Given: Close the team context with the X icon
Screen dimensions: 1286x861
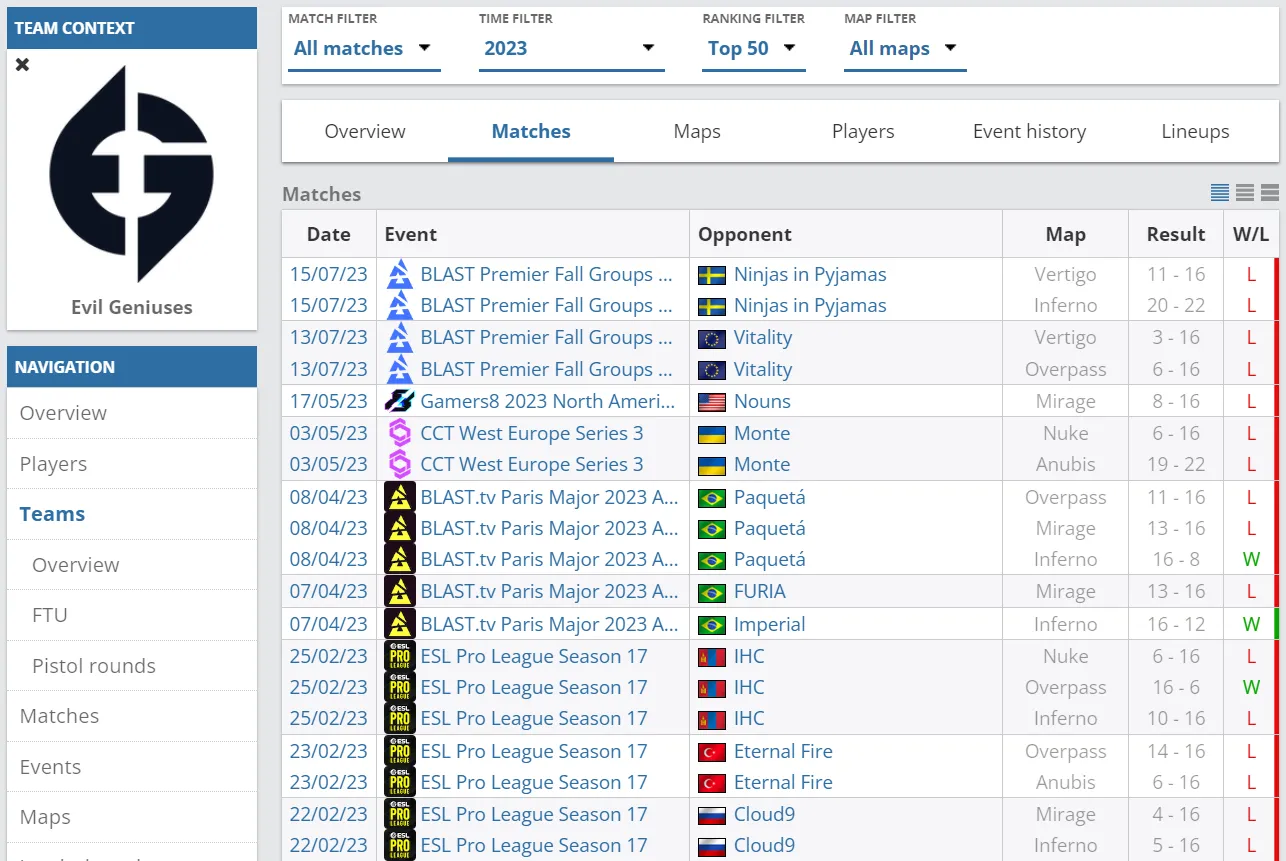Looking at the screenshot, I should 22,65.
